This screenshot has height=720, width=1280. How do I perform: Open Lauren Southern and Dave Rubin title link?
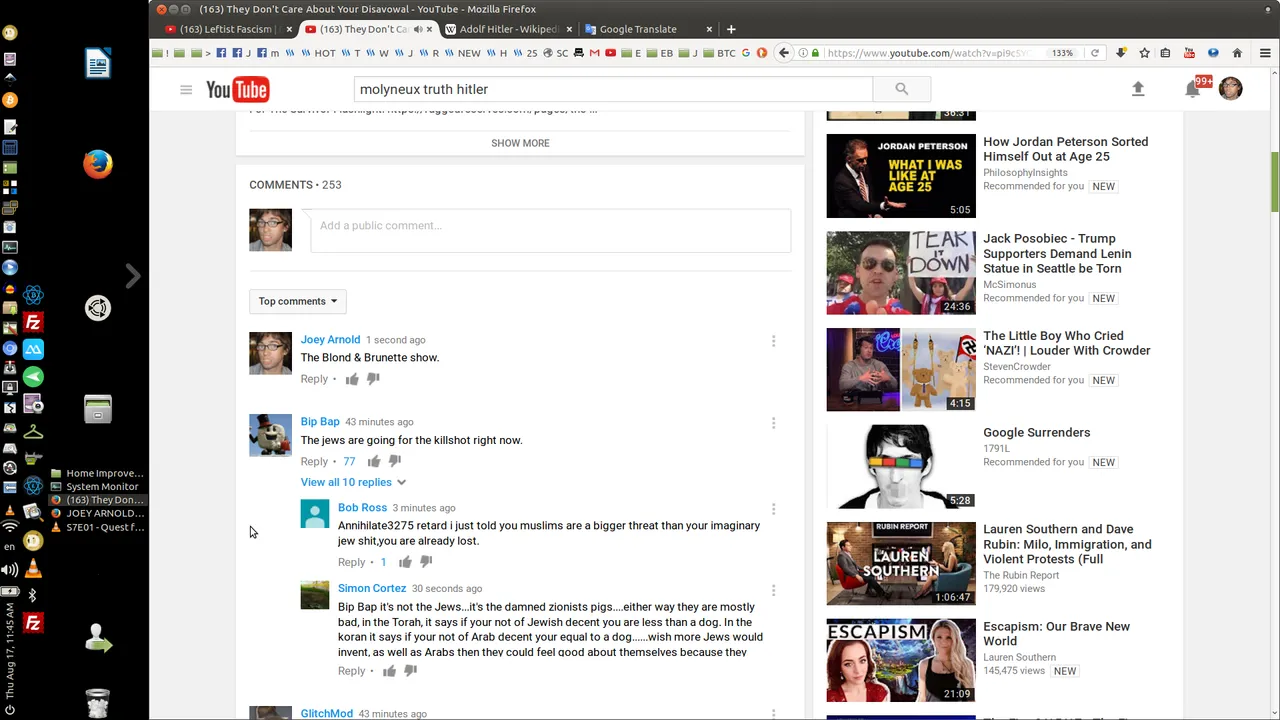tap(1067, 544)
